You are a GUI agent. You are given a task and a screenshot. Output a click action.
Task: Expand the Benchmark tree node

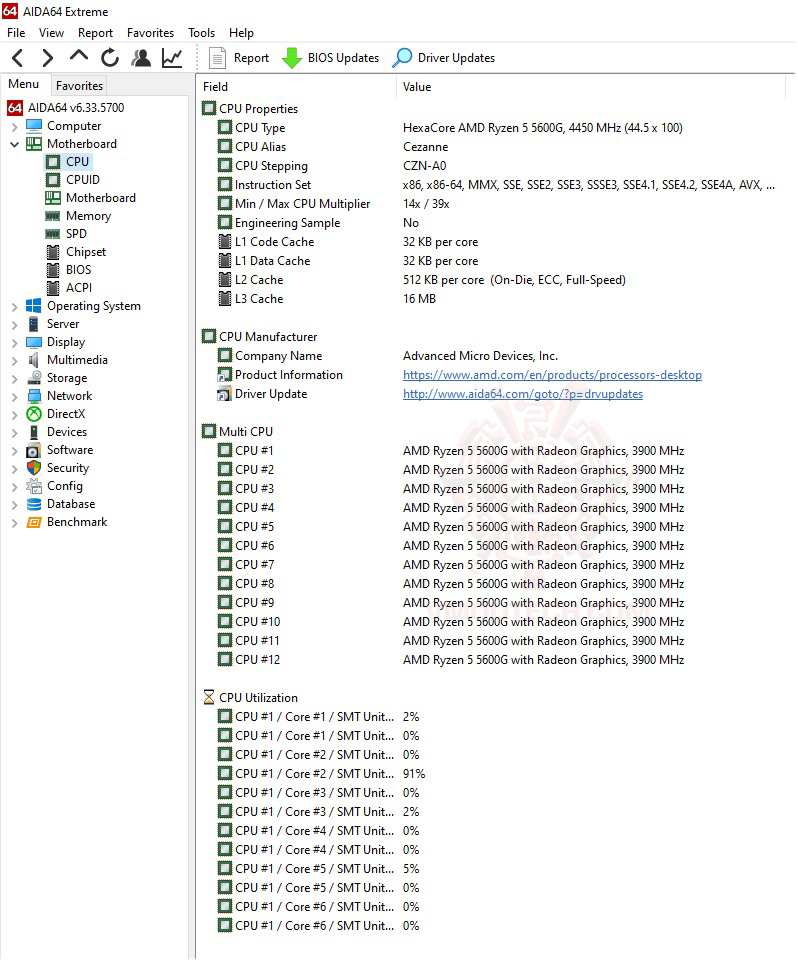[15, 522]
